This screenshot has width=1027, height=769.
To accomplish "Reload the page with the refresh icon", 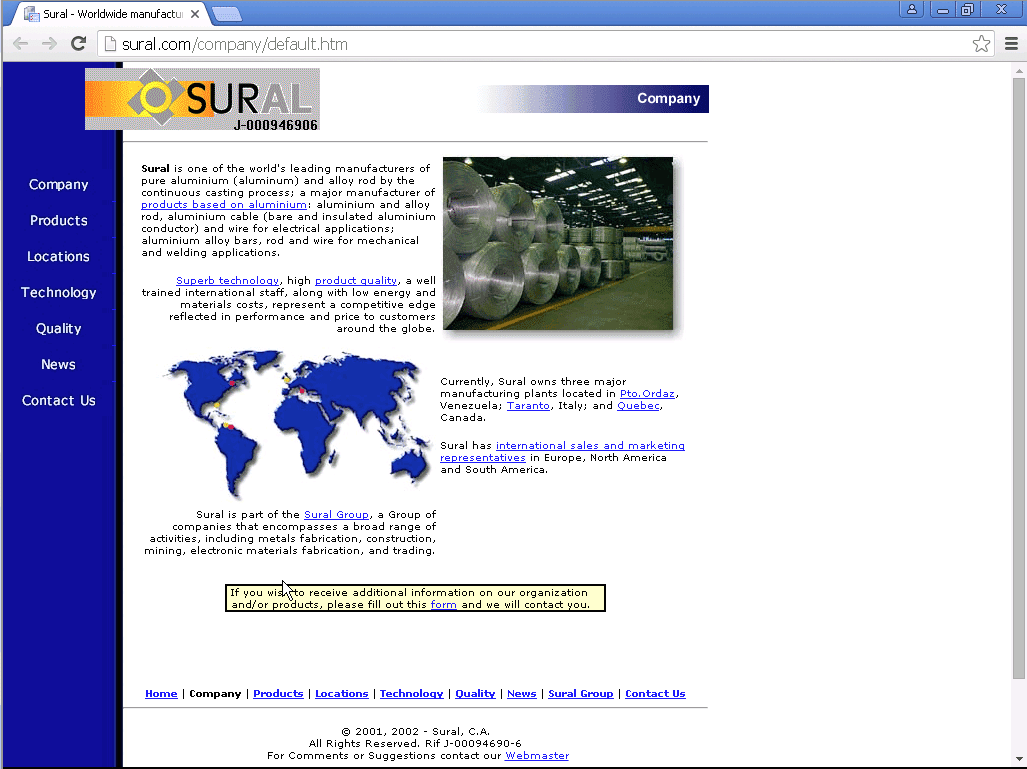I will [79, 44].
